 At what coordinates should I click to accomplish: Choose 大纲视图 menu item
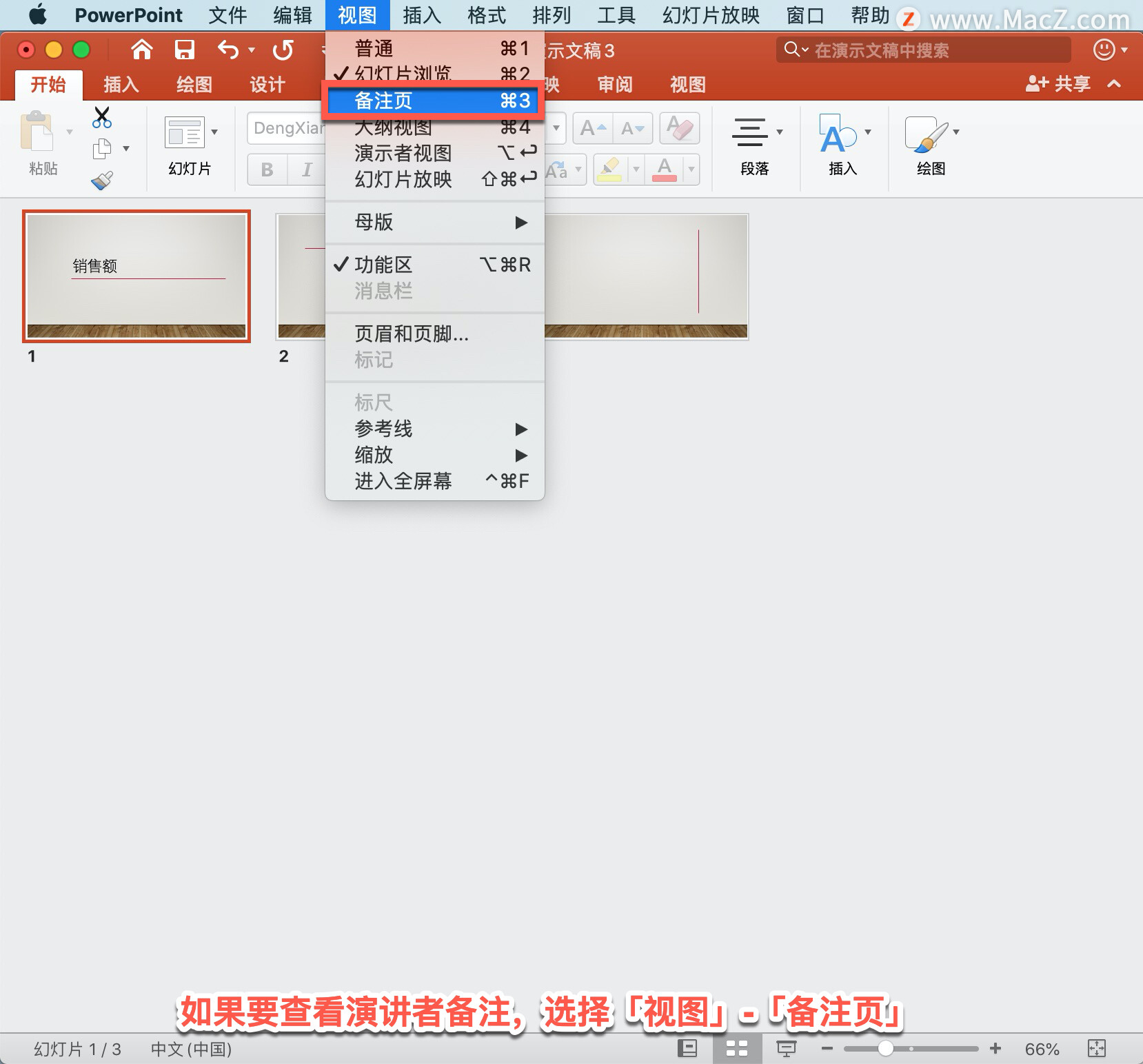pyautogui.click(x=434, y=127)
